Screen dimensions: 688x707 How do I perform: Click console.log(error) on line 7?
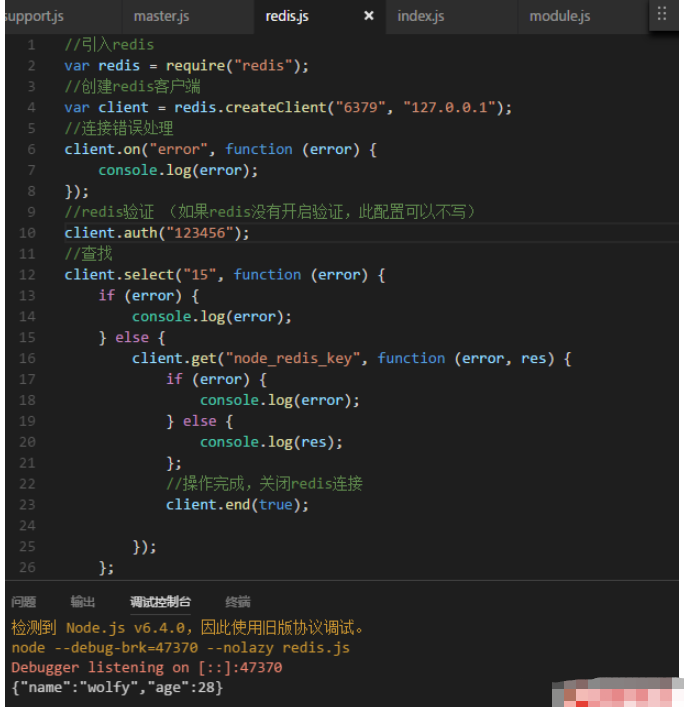click(178, 170)
